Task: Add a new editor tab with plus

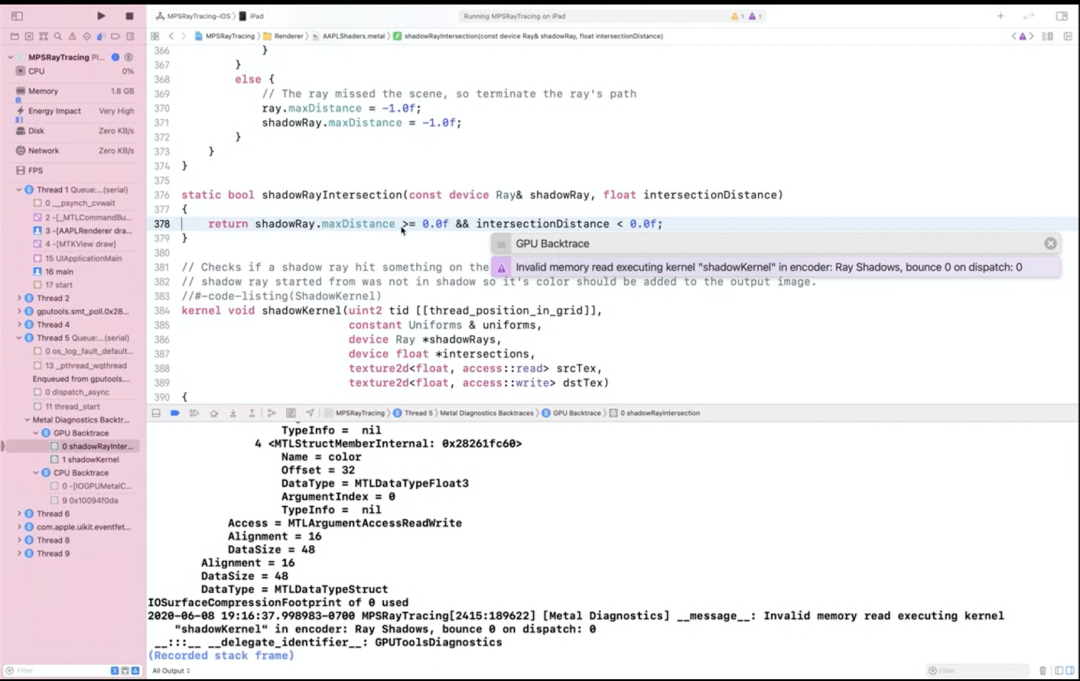Action: click(1000, 16)
